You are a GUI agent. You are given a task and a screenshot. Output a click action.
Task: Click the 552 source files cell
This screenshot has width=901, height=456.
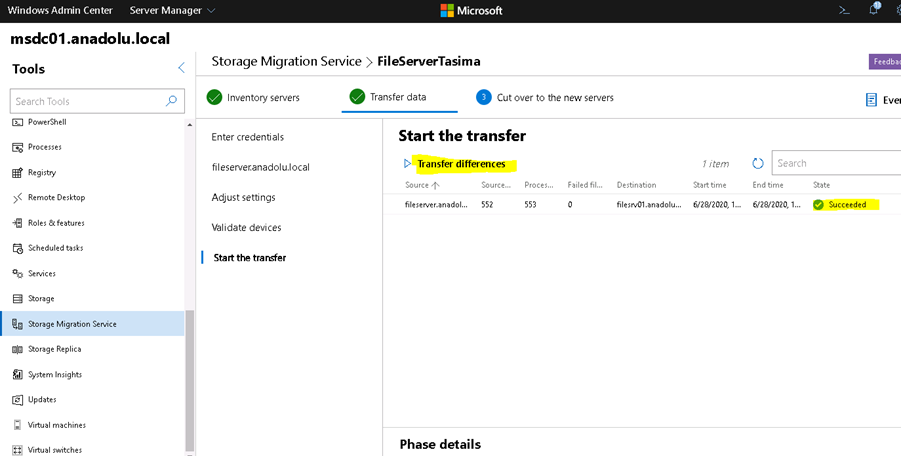(487, 204)
